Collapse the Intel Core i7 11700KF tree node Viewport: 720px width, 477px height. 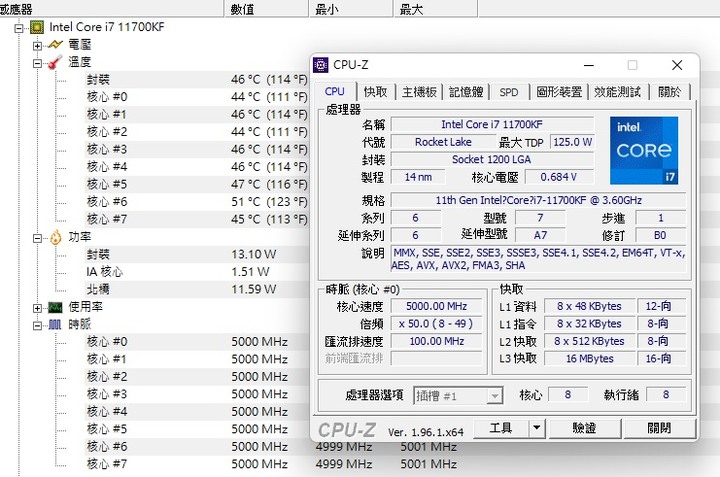(x=19, y=28)
